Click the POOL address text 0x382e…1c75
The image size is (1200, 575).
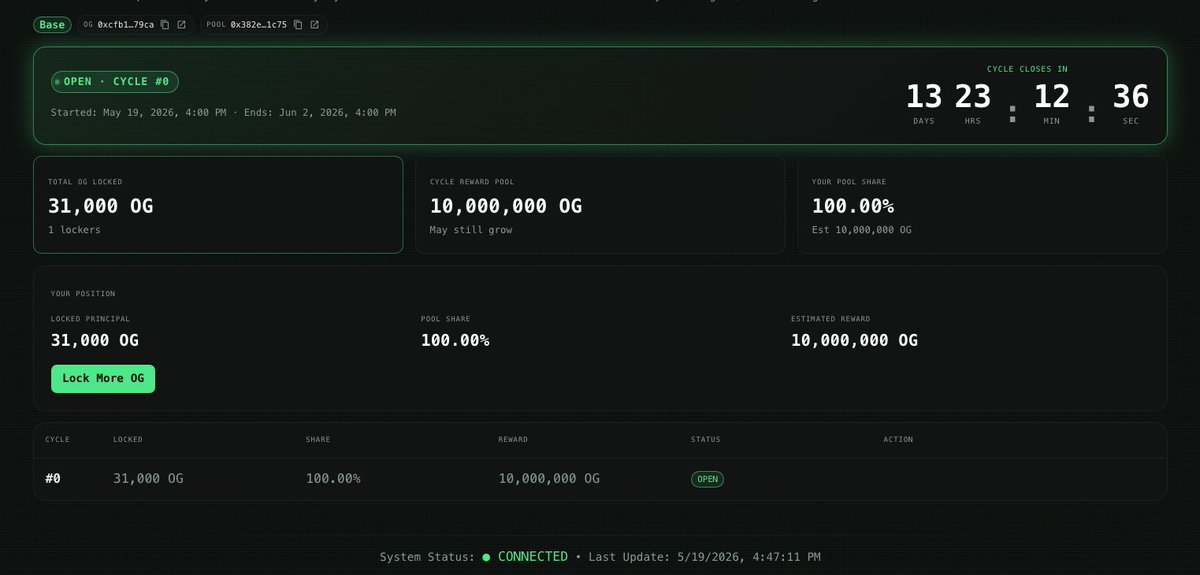(x=258, y=24)
